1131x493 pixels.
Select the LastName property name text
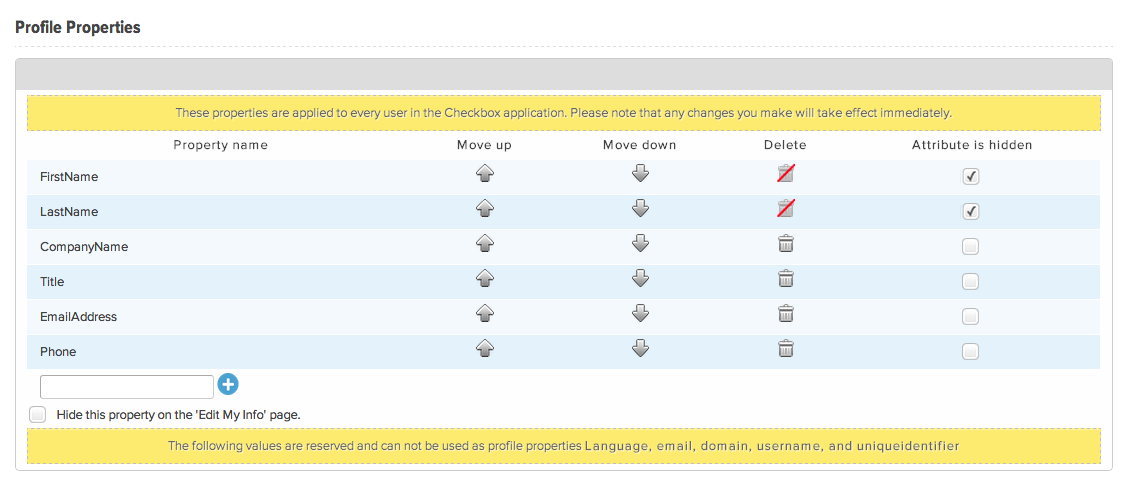(69, 212)
